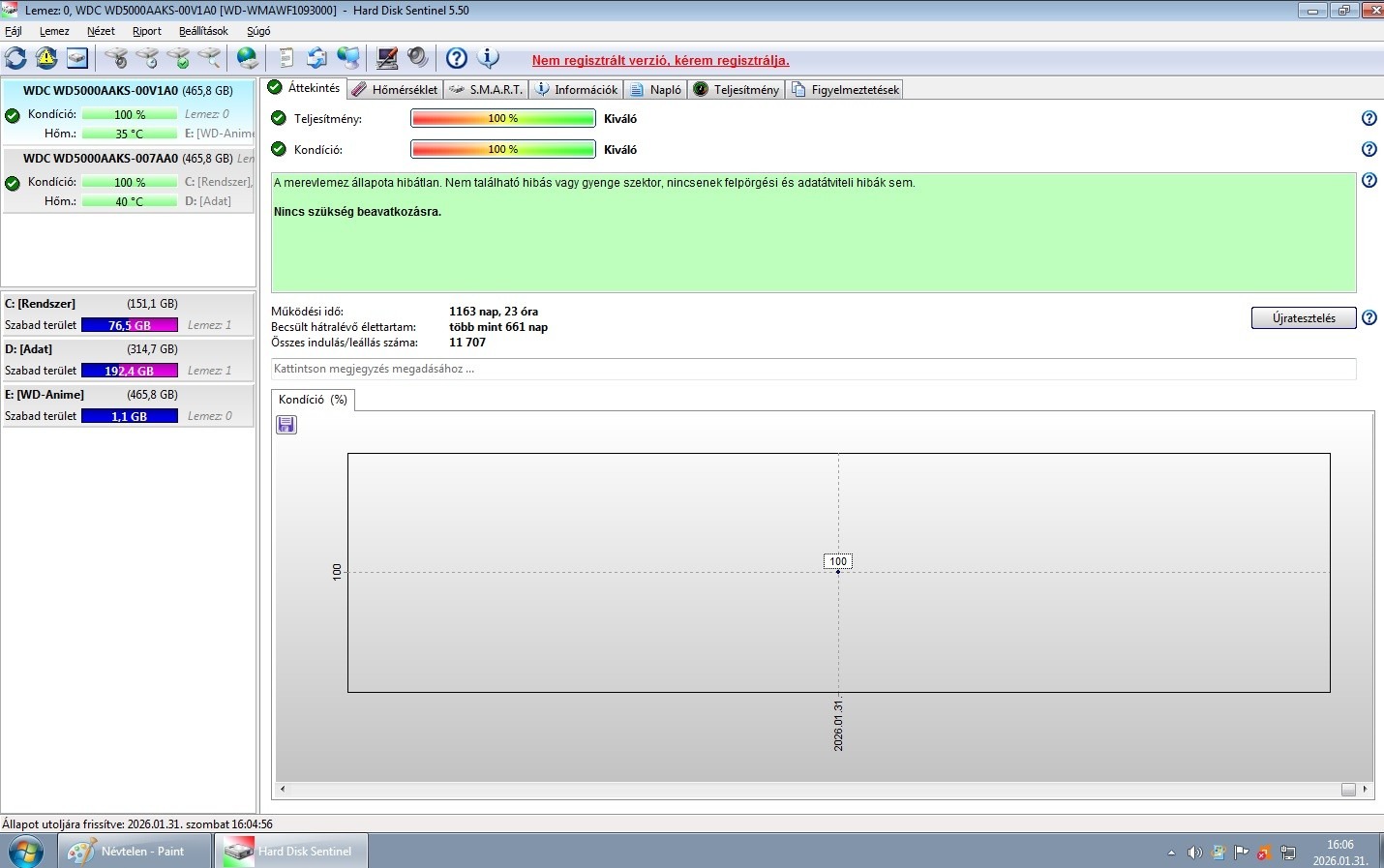
Task: Click the report document toolbar icon
Action: pos(286,58)
